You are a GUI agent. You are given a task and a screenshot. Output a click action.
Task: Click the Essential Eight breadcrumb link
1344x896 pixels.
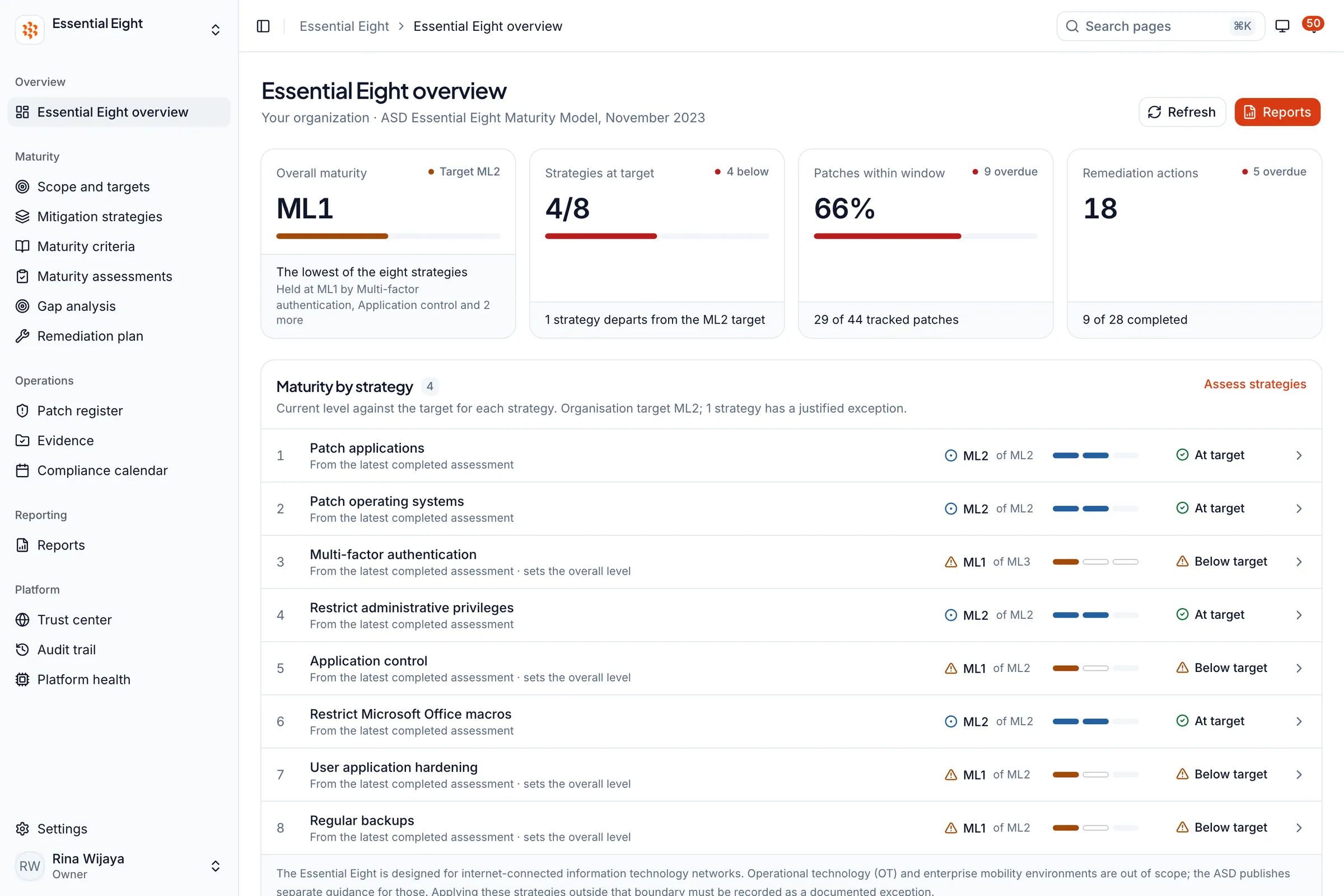coord(344,26)
